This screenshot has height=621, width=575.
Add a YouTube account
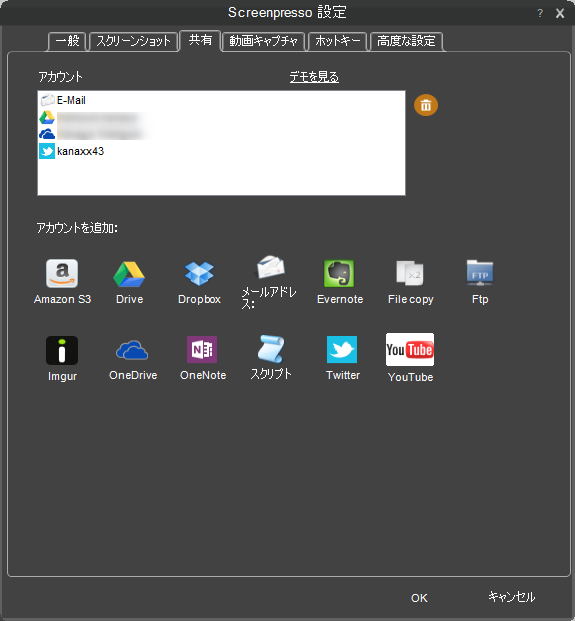410,358
